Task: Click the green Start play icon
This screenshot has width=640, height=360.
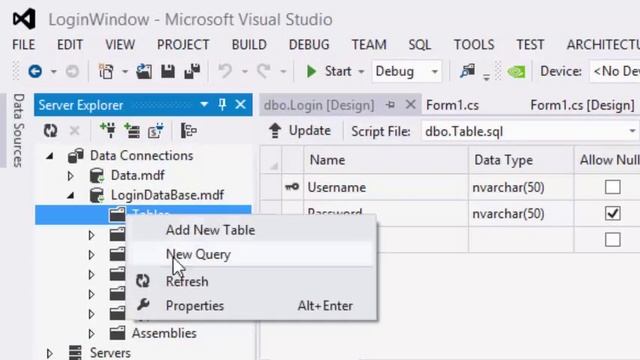Action: coord(311,72)
